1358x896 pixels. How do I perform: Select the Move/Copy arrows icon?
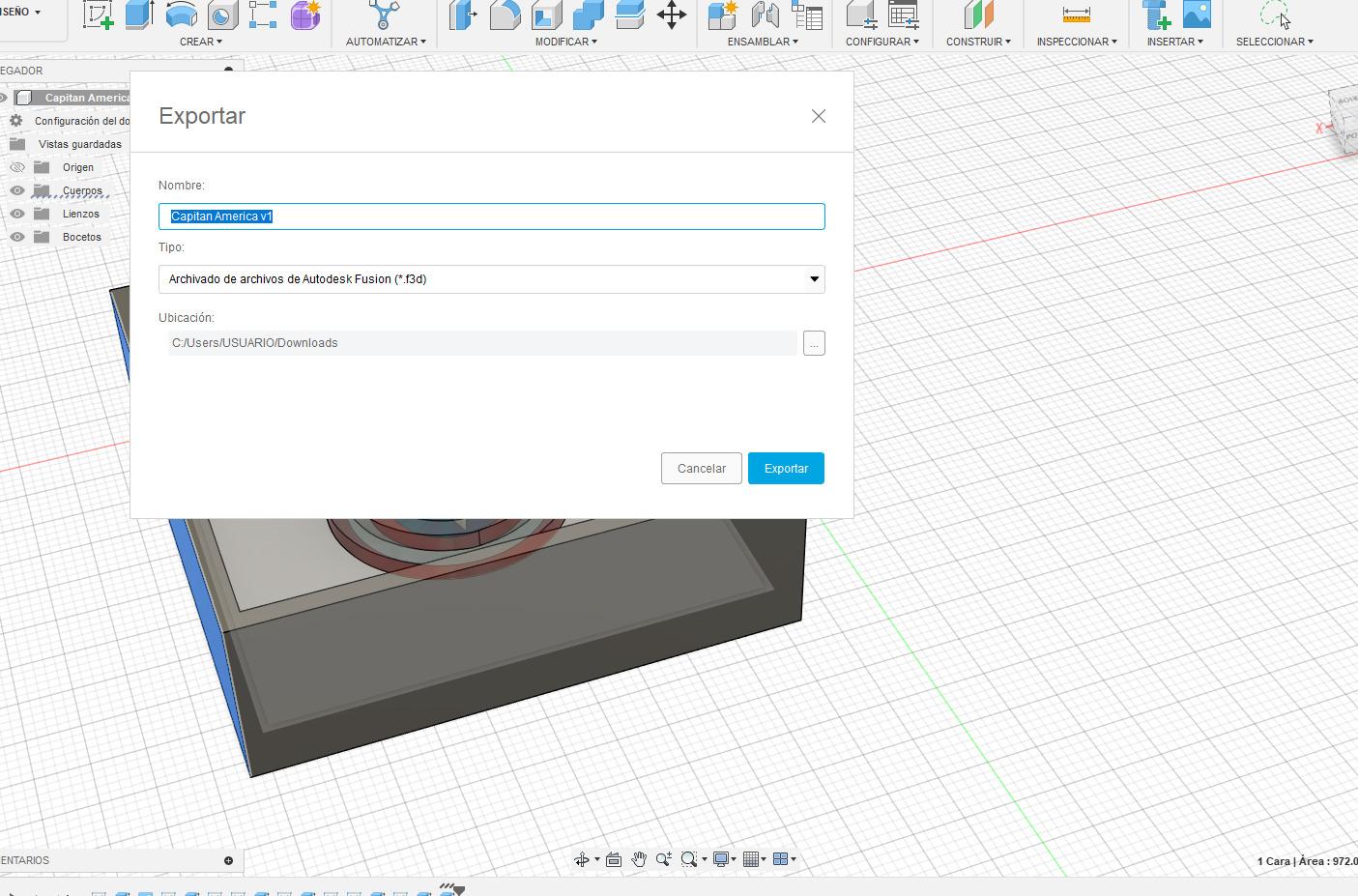672,14
